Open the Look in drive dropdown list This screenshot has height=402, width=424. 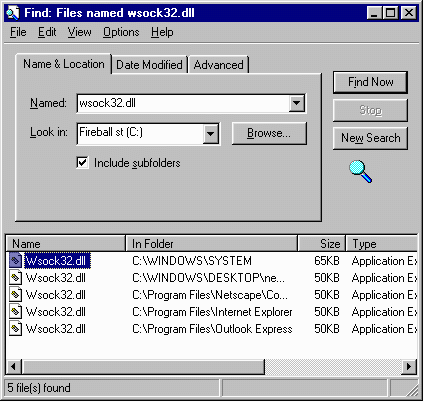(x=210, y=134)
